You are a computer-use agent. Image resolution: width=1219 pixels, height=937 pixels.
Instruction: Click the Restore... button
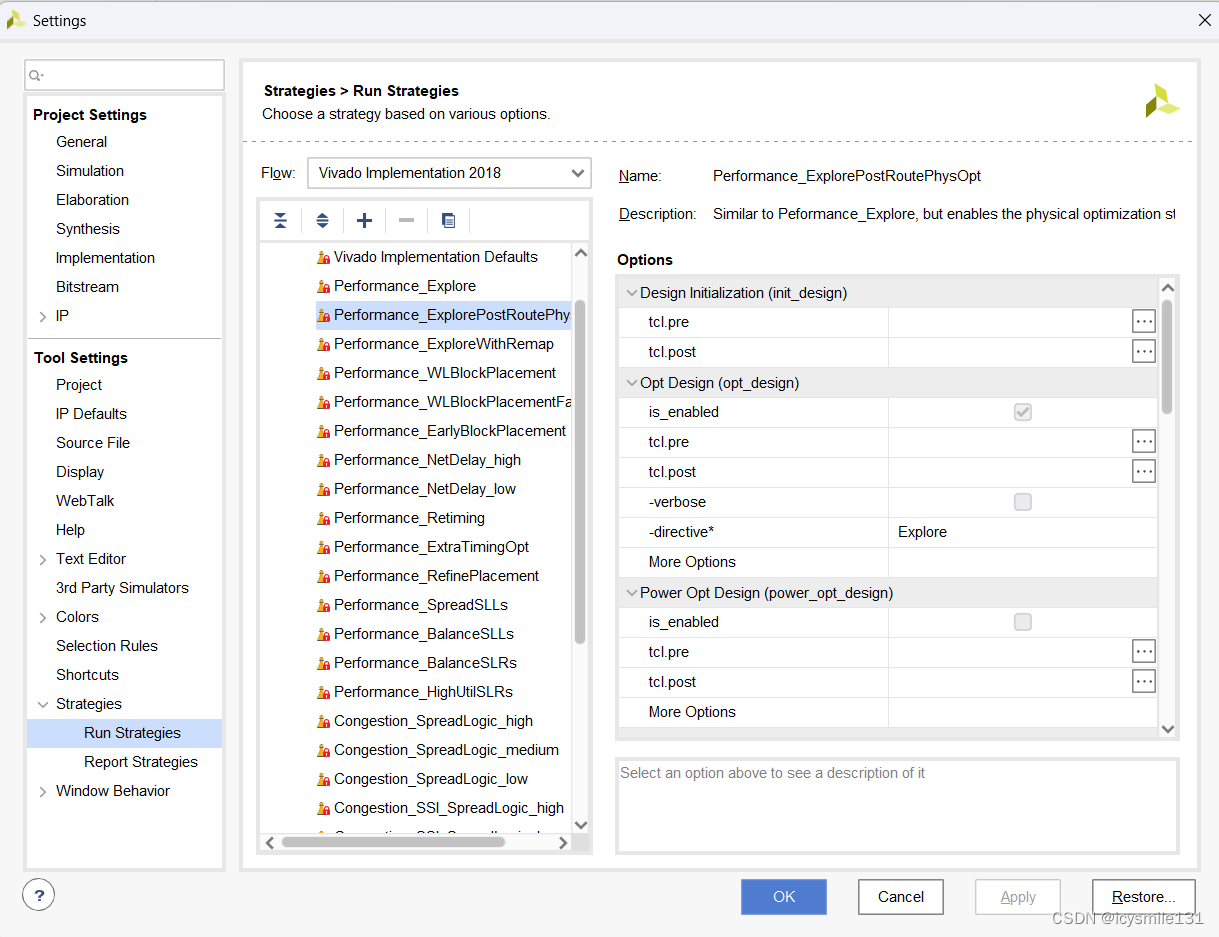click(1143, 897)
